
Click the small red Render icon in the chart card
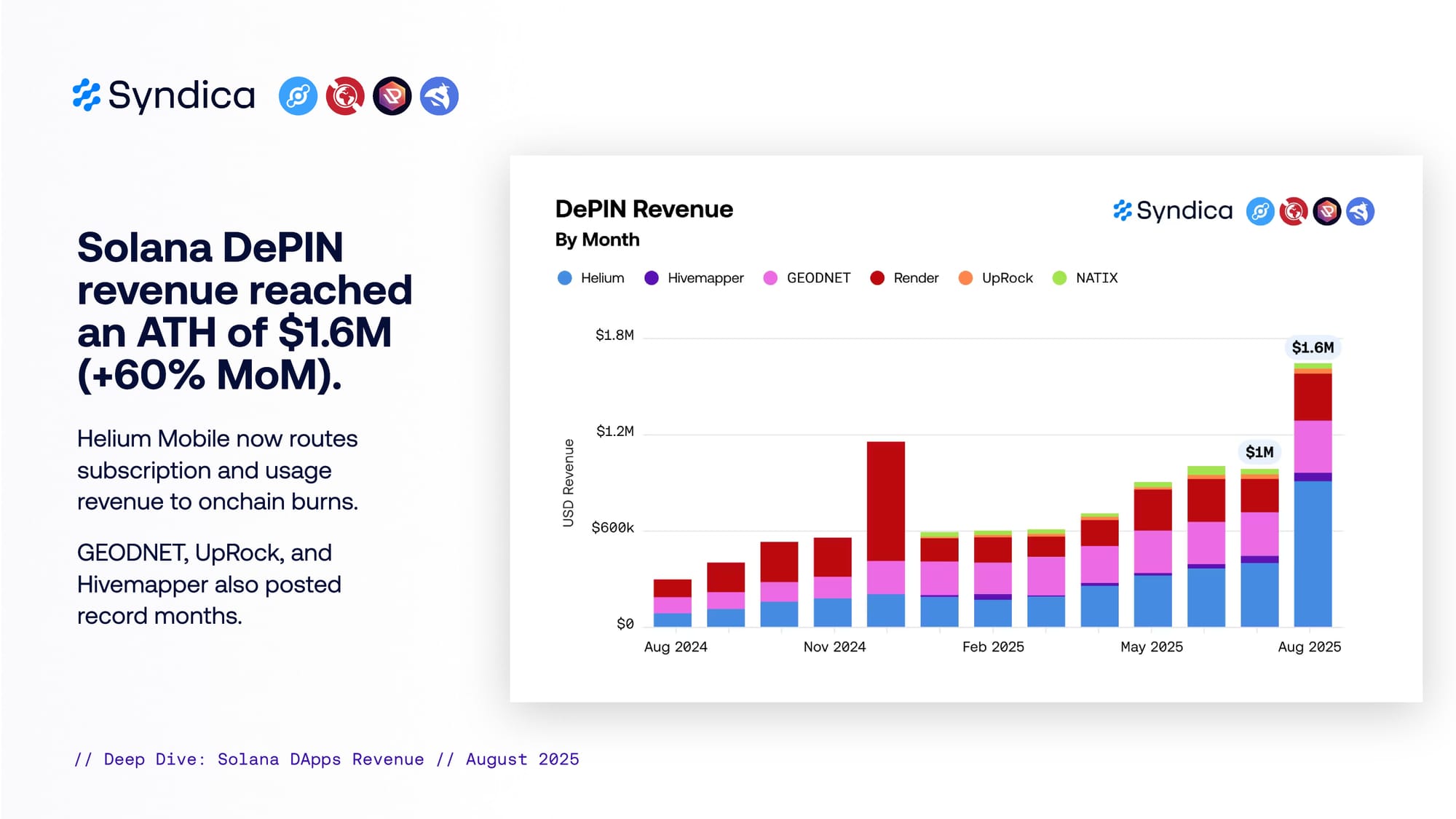click(x=1294, y=212)
